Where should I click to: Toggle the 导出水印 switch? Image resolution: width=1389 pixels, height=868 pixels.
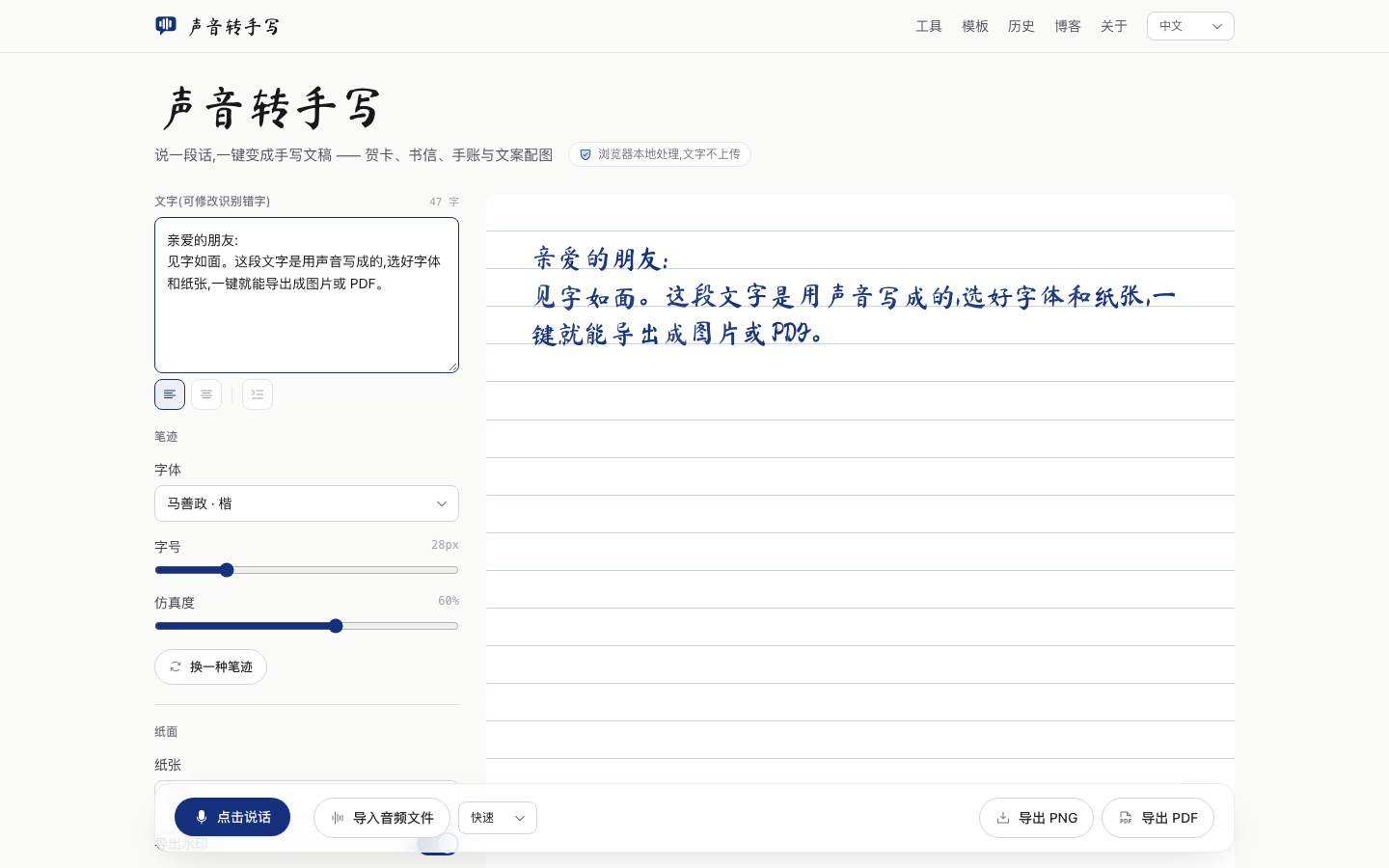(438, 844)
